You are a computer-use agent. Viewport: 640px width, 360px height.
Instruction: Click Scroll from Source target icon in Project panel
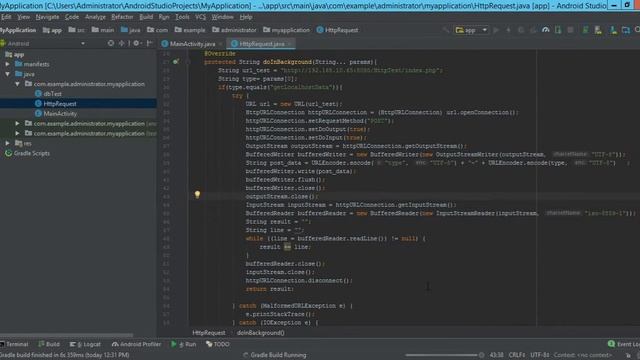[111, 43]
